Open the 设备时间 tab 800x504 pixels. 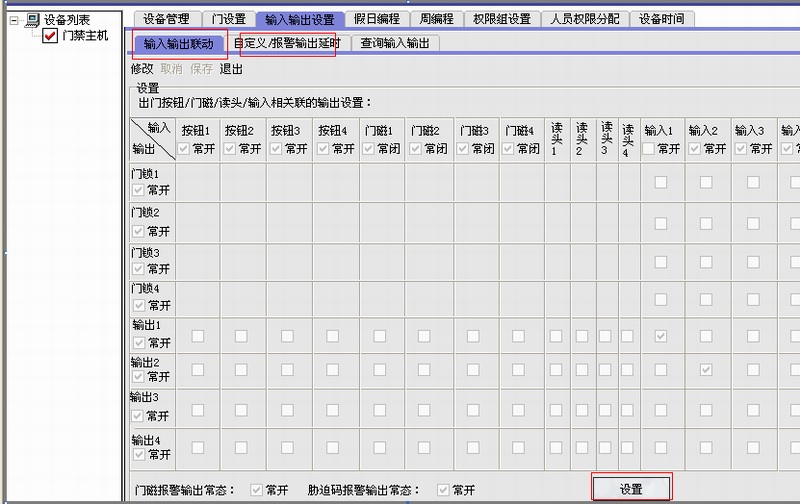[x=660, y=18]
